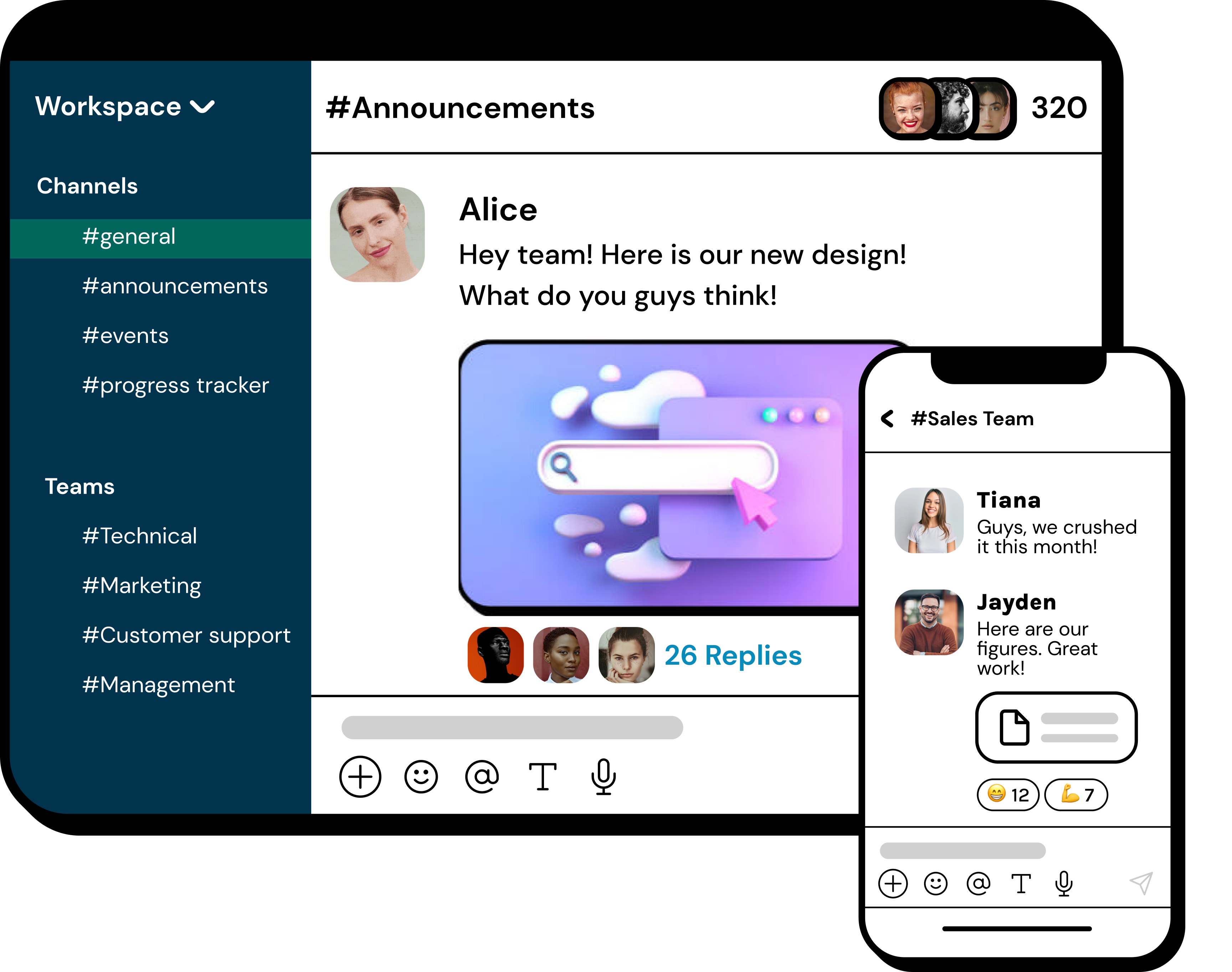Click the text formatting T icon on desktop
Image resolution: width=1232 pixels, height=972 pixels.
tap(542, 777)
